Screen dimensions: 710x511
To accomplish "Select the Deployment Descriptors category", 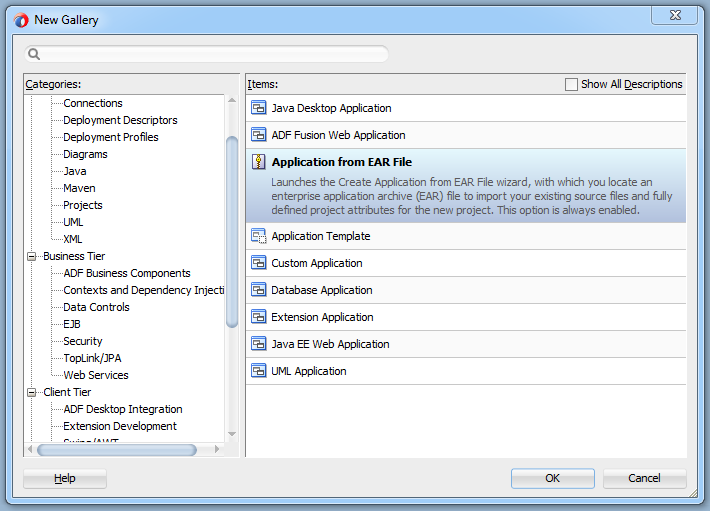I will [120, 120].
